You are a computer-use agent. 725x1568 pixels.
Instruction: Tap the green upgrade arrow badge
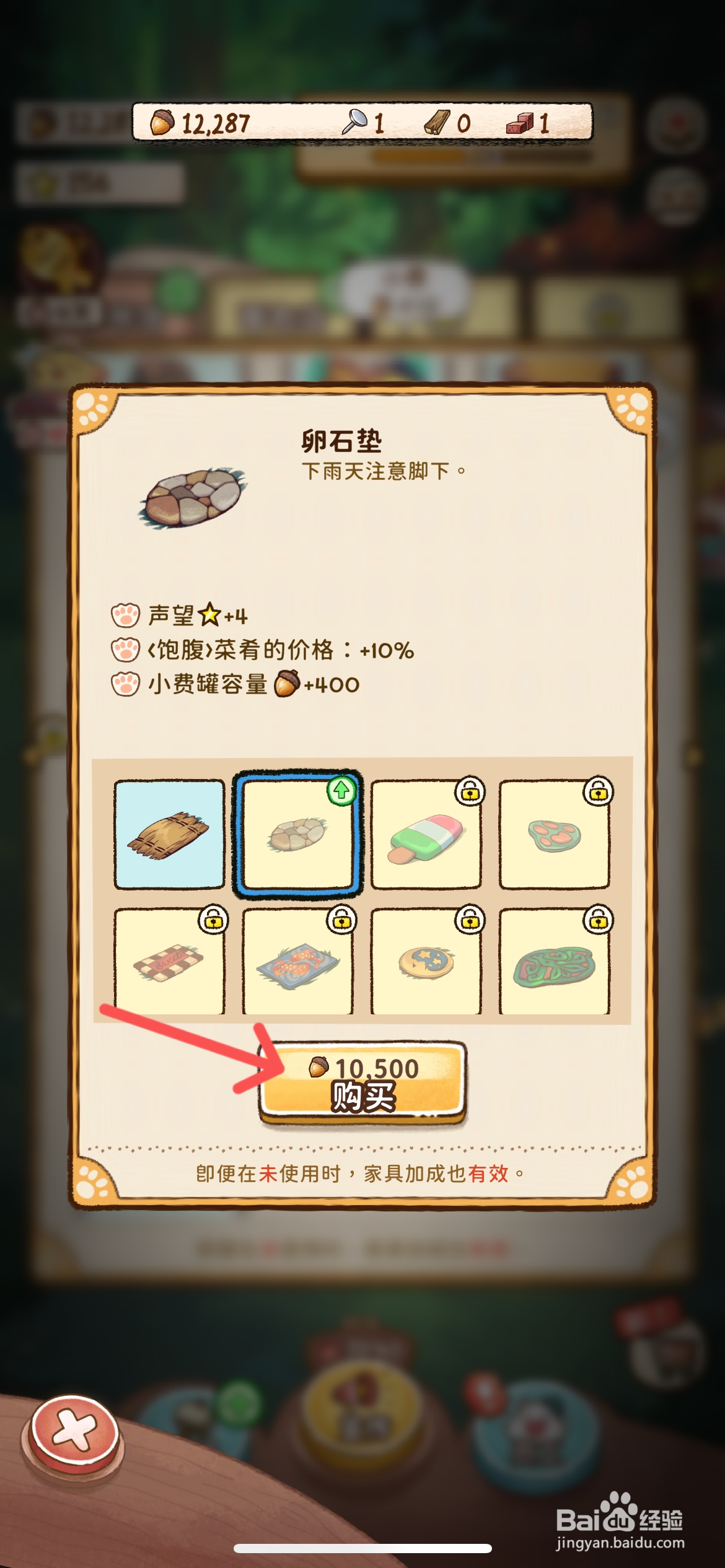(x=341, y=790)
